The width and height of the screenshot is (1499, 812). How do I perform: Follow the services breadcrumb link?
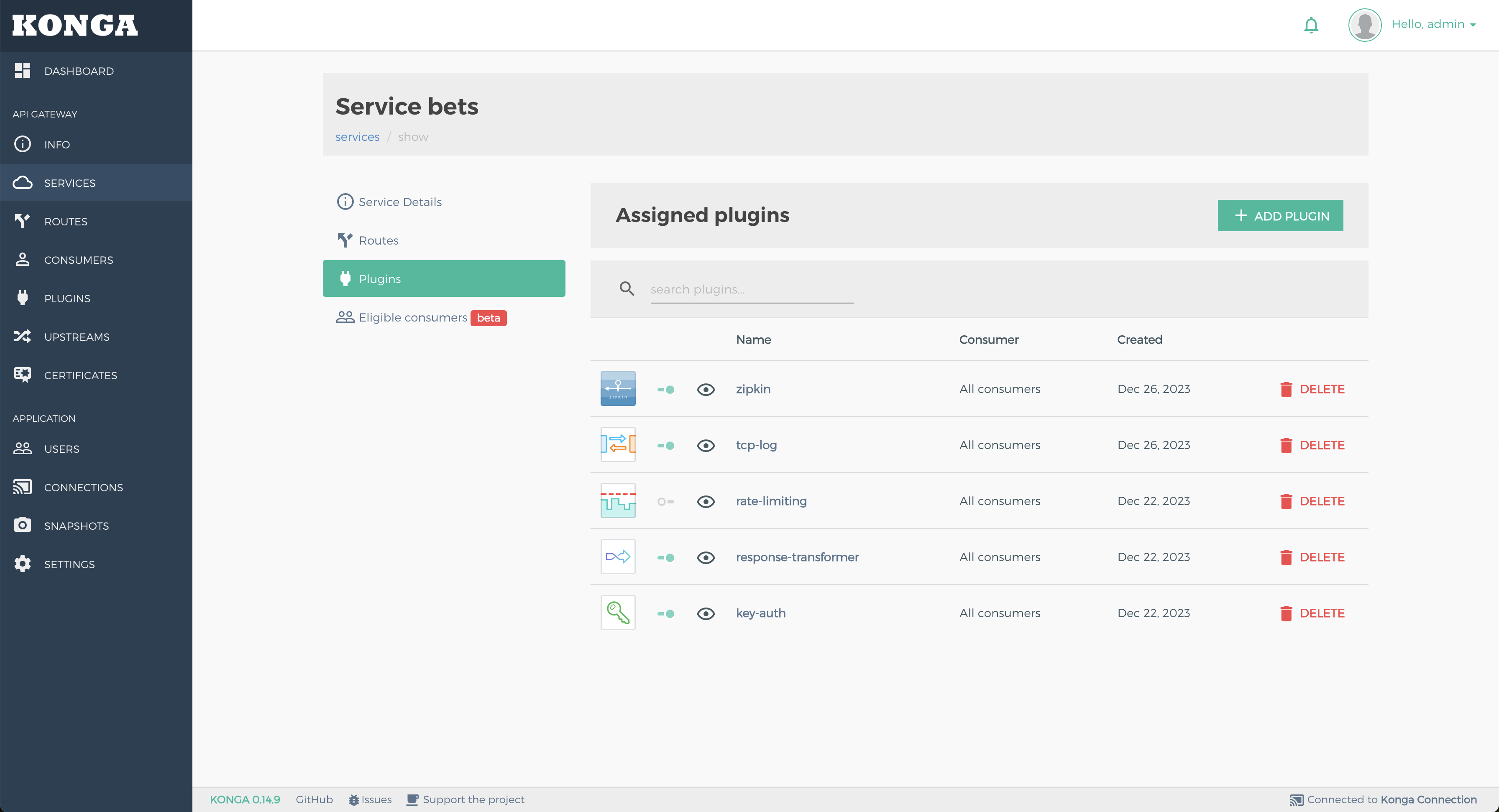[x=357, y=137]
